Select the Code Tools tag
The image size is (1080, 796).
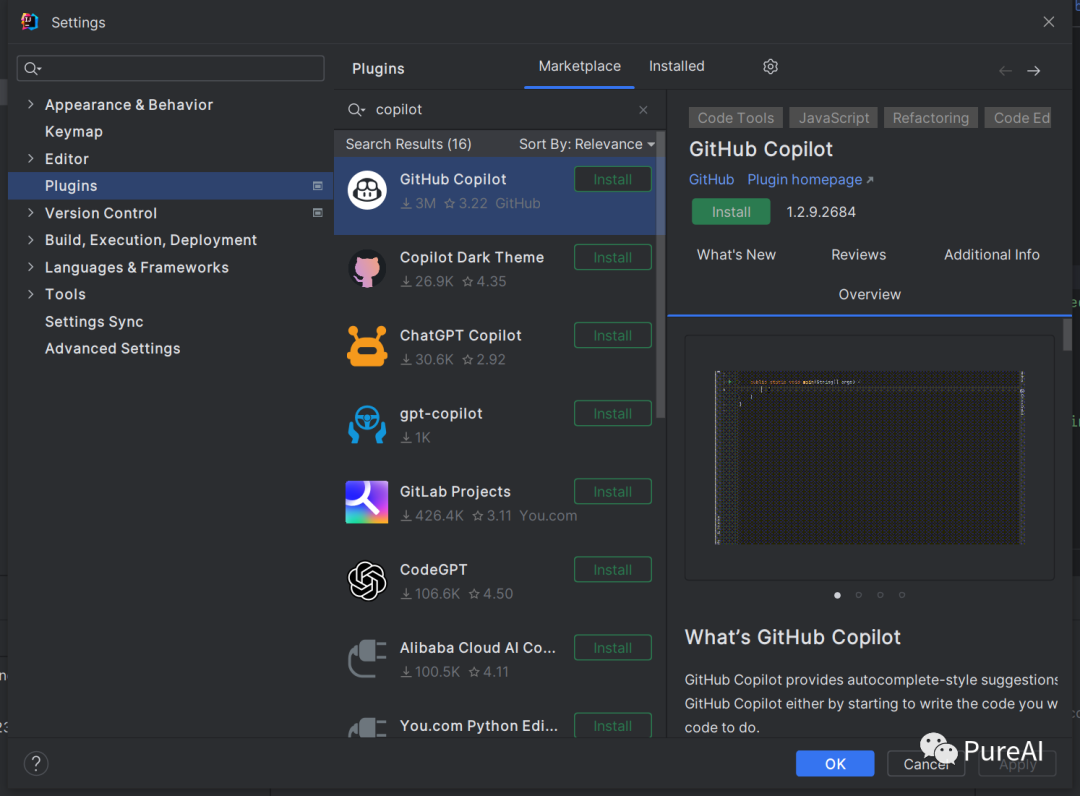tap(735, 117)
